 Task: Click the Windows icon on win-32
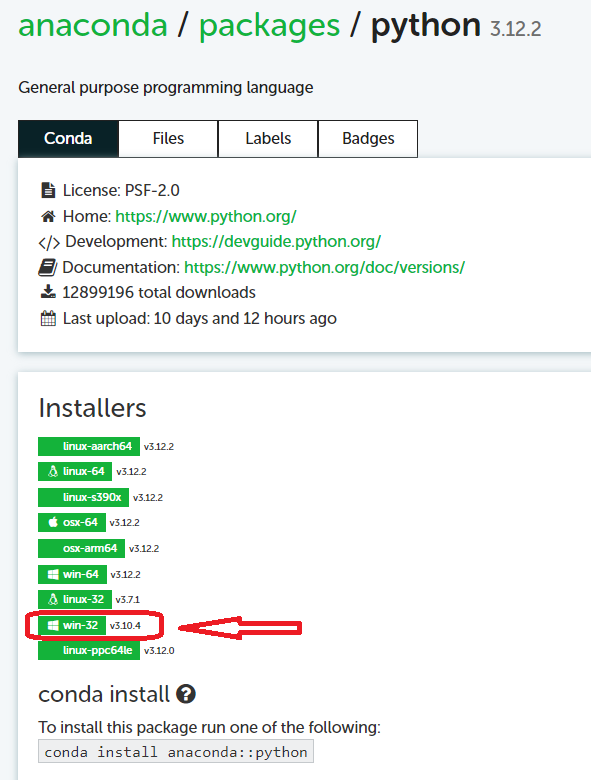tap(53, 625)
